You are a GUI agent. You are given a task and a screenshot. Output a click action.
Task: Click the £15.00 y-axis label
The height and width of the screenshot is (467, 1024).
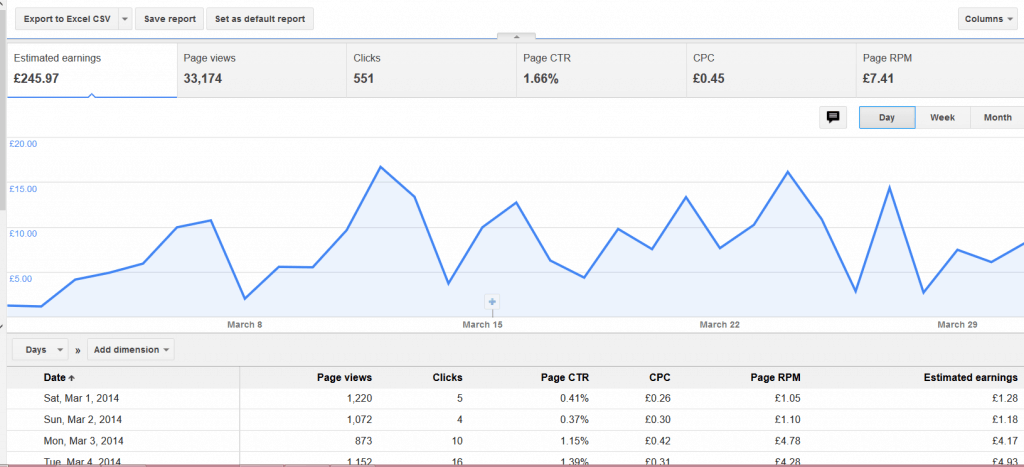[23, 189]
